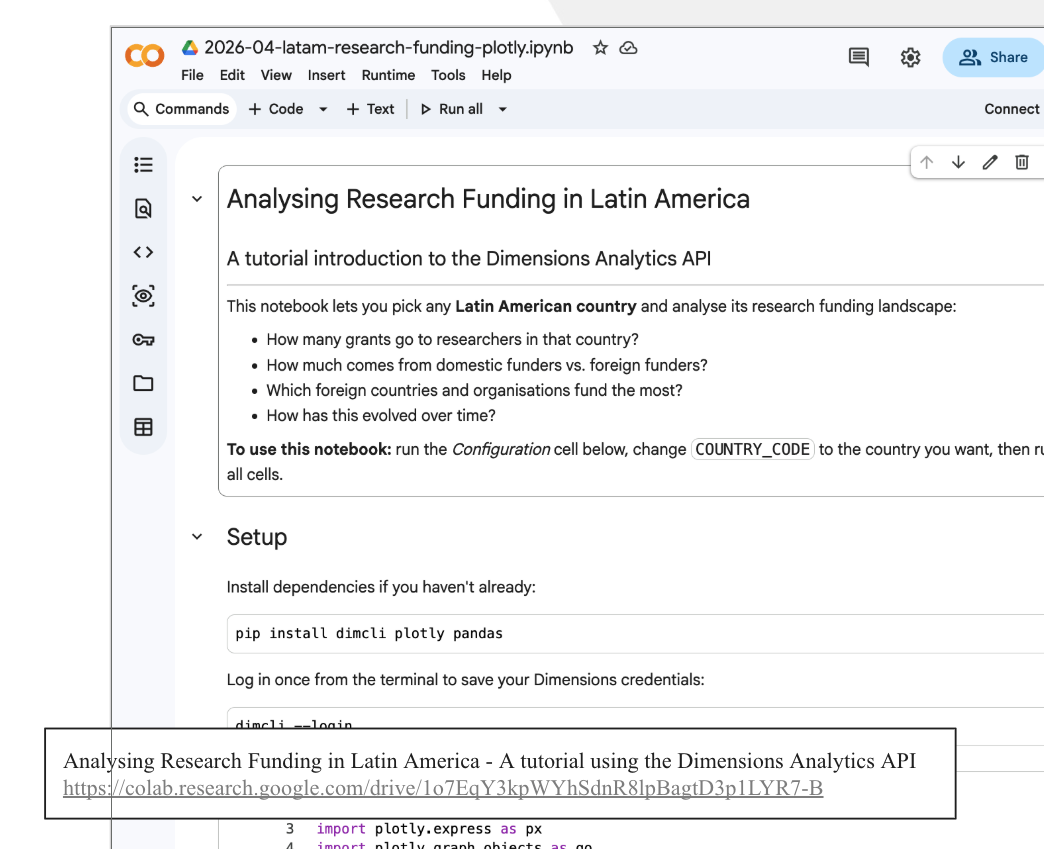Open the Tools menu
1044x849 pixels.
[x=448, y=75]
